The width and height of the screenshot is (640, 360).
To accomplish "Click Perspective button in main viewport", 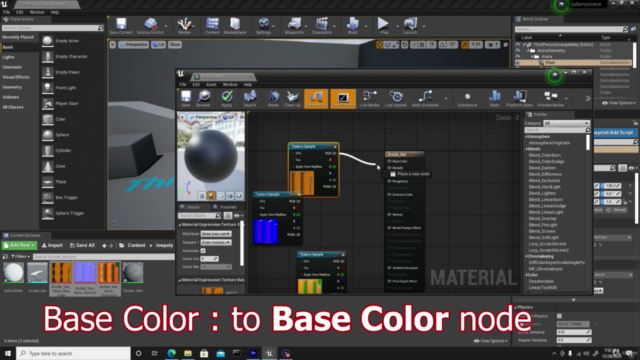I will [x=133, y=44].
